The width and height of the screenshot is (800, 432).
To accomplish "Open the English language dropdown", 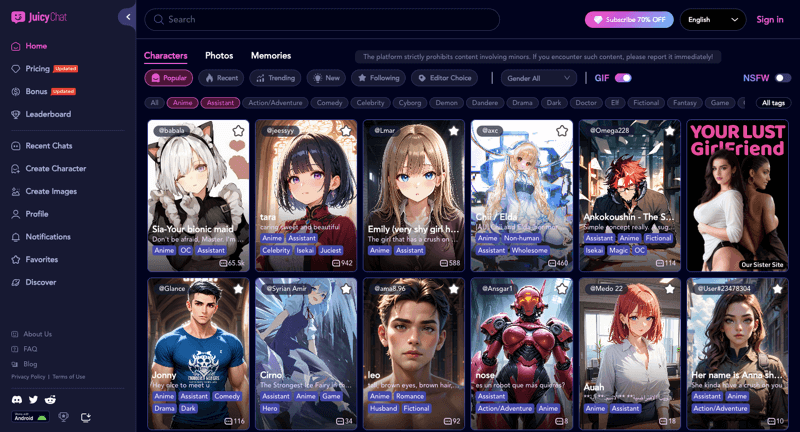I will [x=713, y=19].
